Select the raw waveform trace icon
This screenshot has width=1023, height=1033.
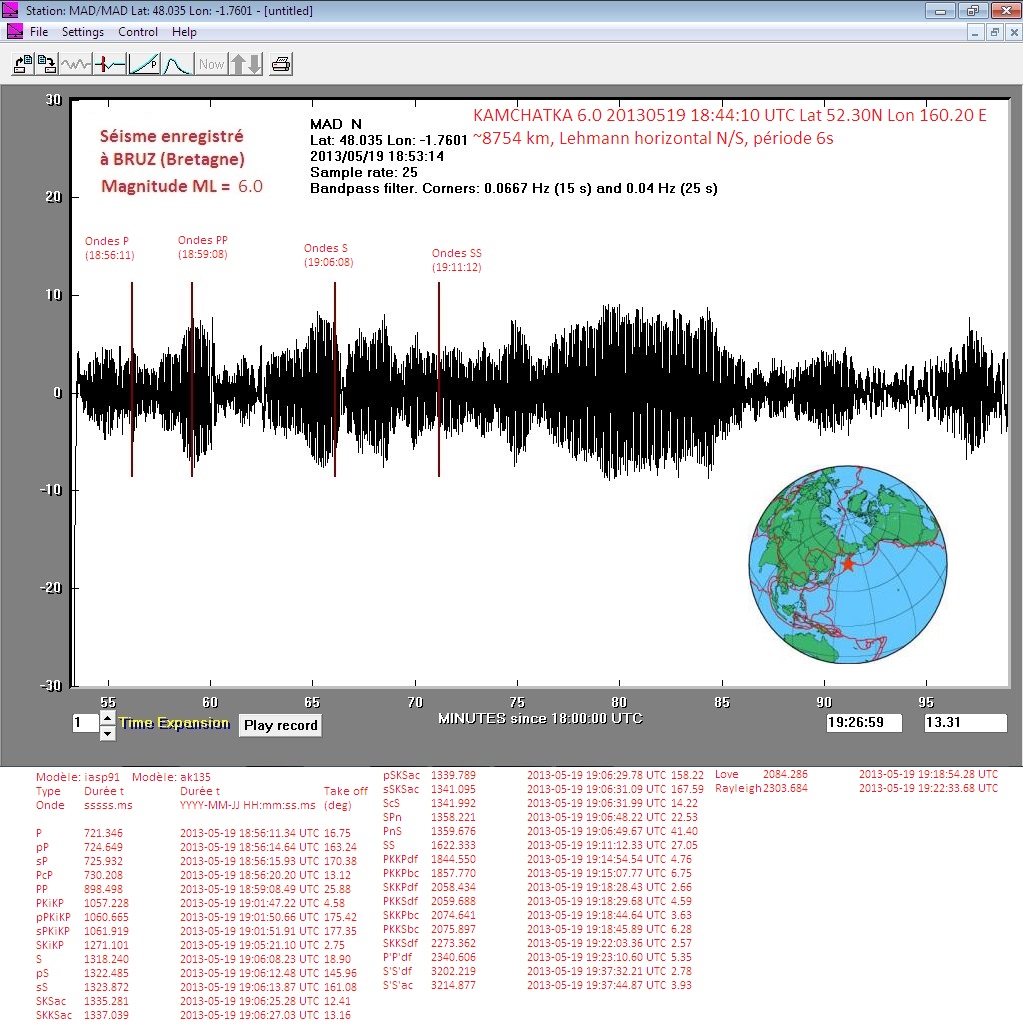pos(76,64)
